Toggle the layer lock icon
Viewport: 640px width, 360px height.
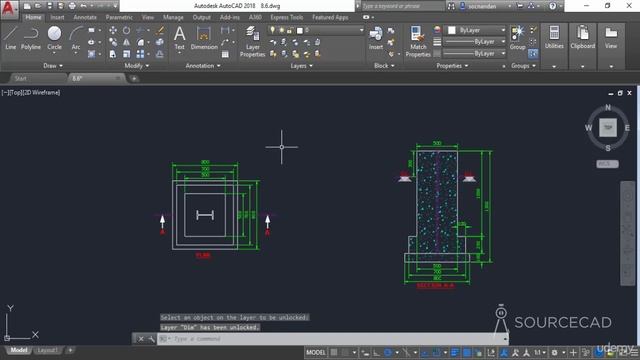coord(290,30)
